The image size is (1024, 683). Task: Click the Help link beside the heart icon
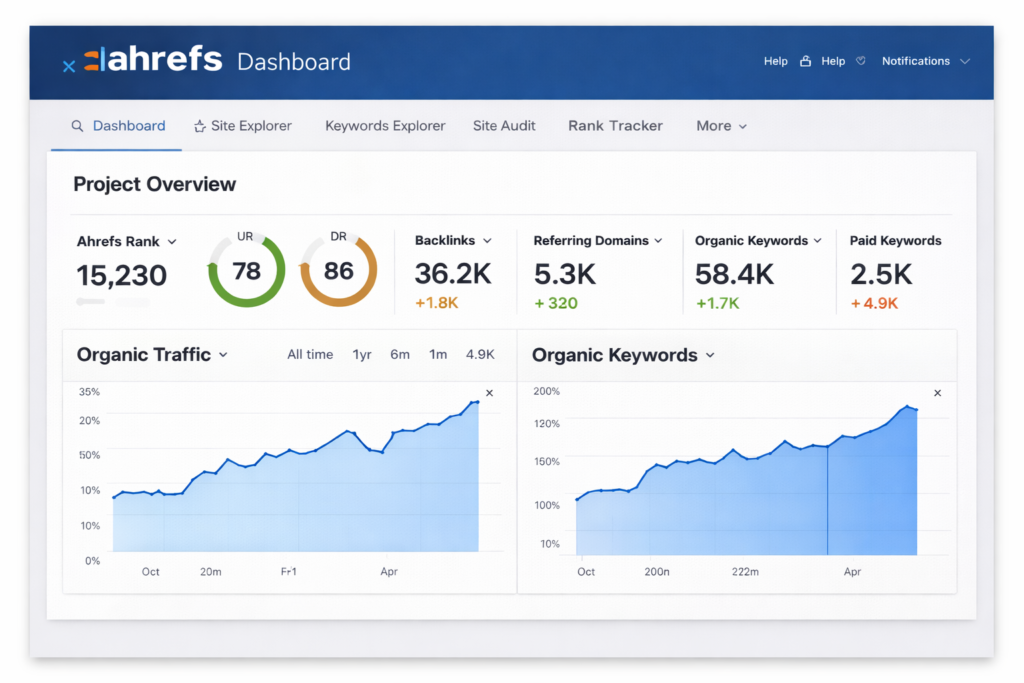click(x=833, y=61)
